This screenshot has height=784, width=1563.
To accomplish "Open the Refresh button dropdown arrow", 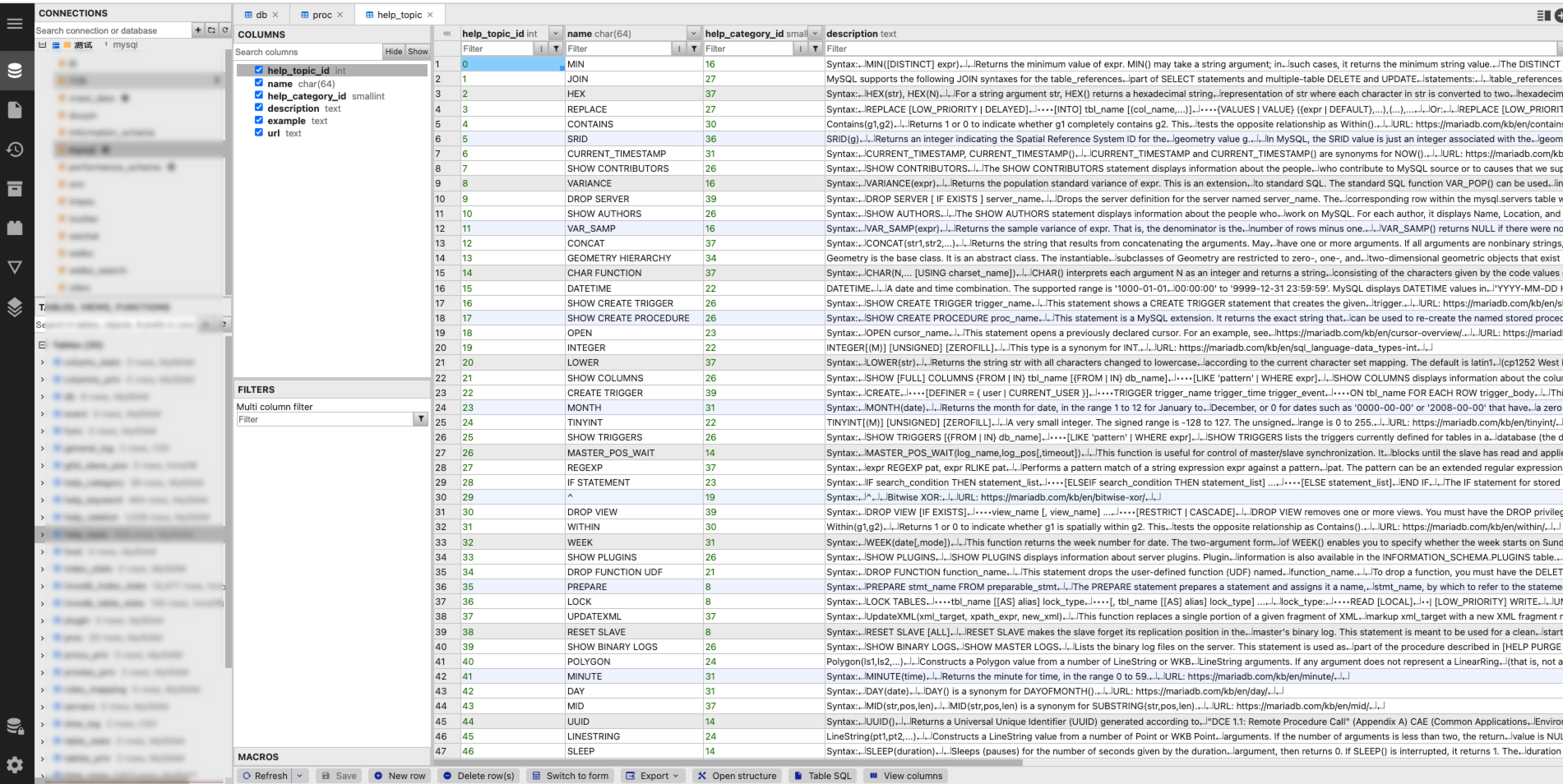I will tap(300, 776).
